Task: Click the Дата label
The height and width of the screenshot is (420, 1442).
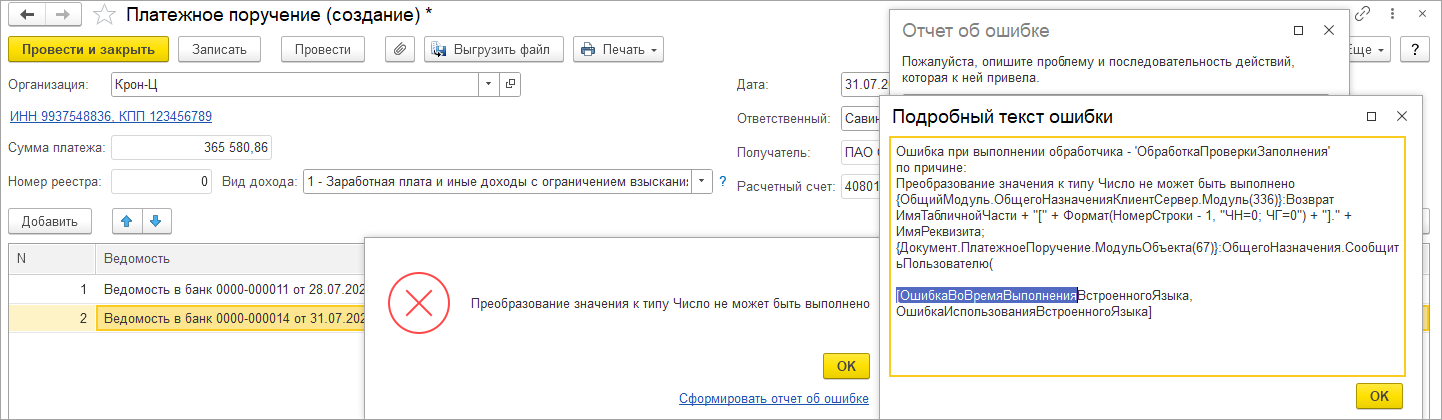Action: coord(752,85)
